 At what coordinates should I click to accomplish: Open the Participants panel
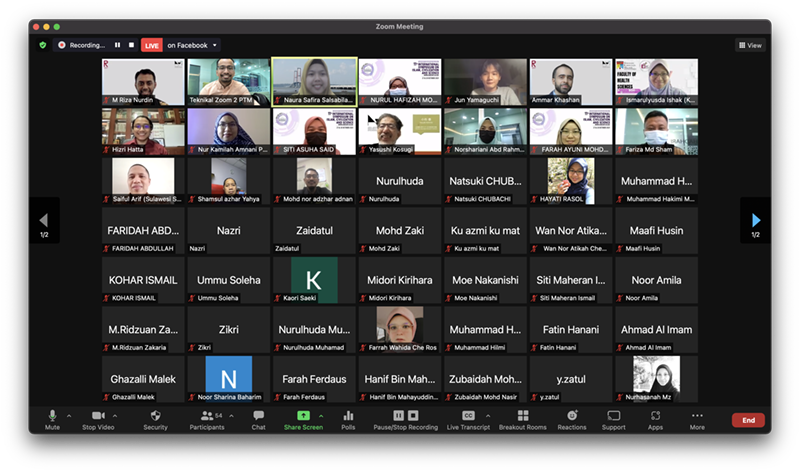[207, 418]
